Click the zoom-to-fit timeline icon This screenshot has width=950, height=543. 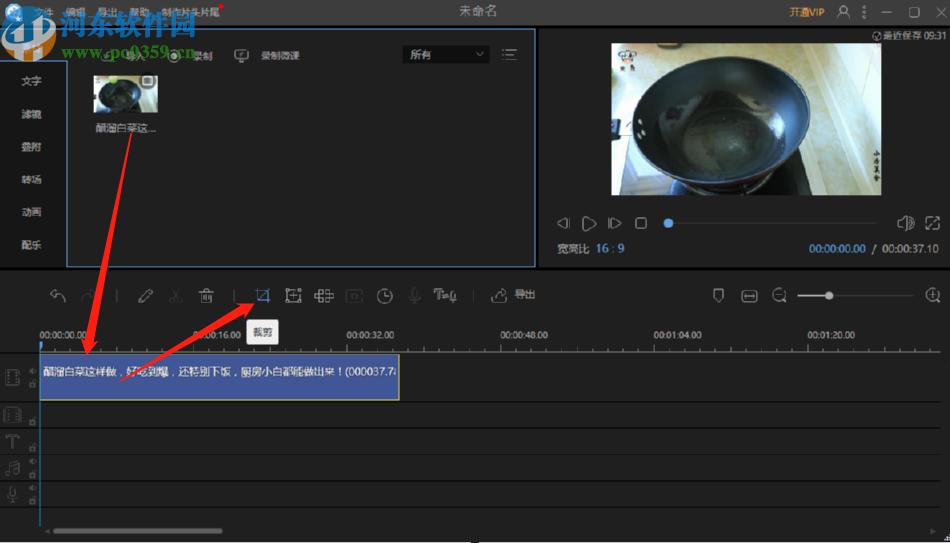(x=749, y=295)
